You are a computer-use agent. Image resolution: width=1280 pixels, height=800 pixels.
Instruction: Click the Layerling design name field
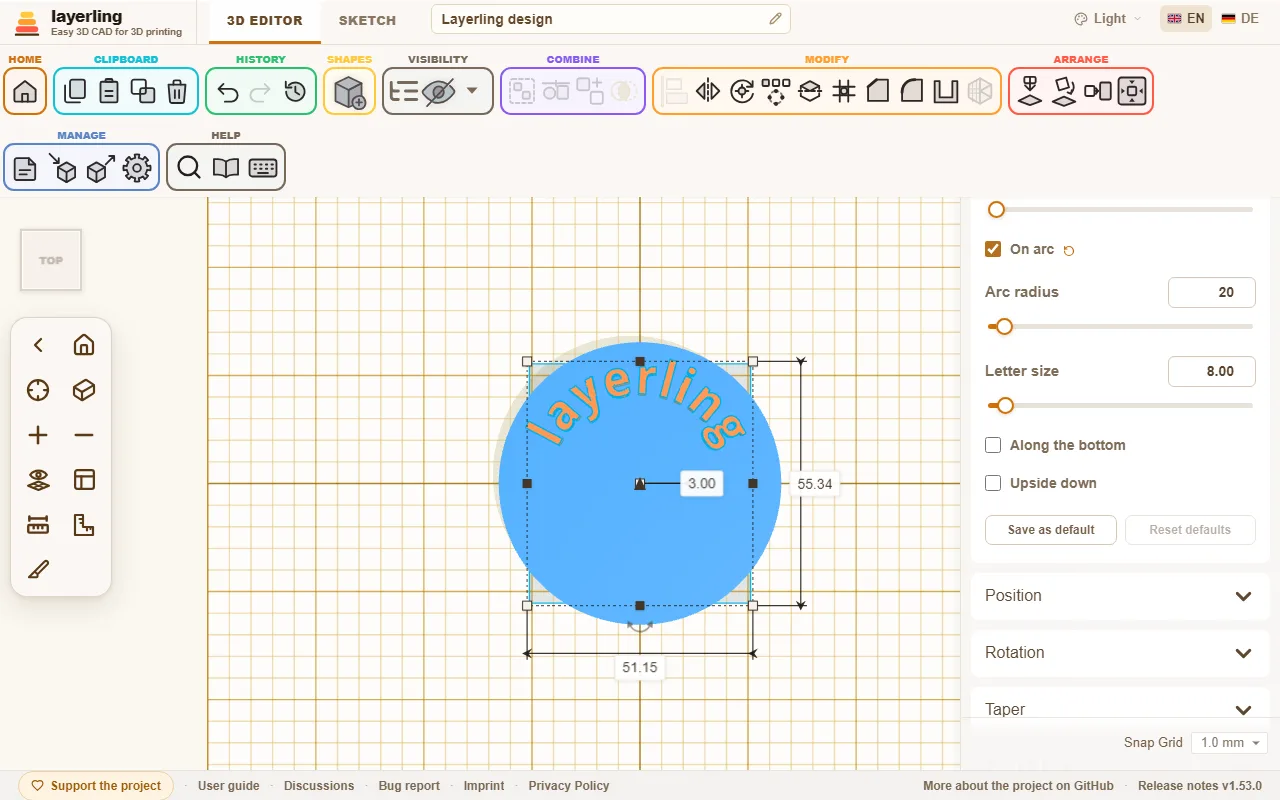point(611,19)
